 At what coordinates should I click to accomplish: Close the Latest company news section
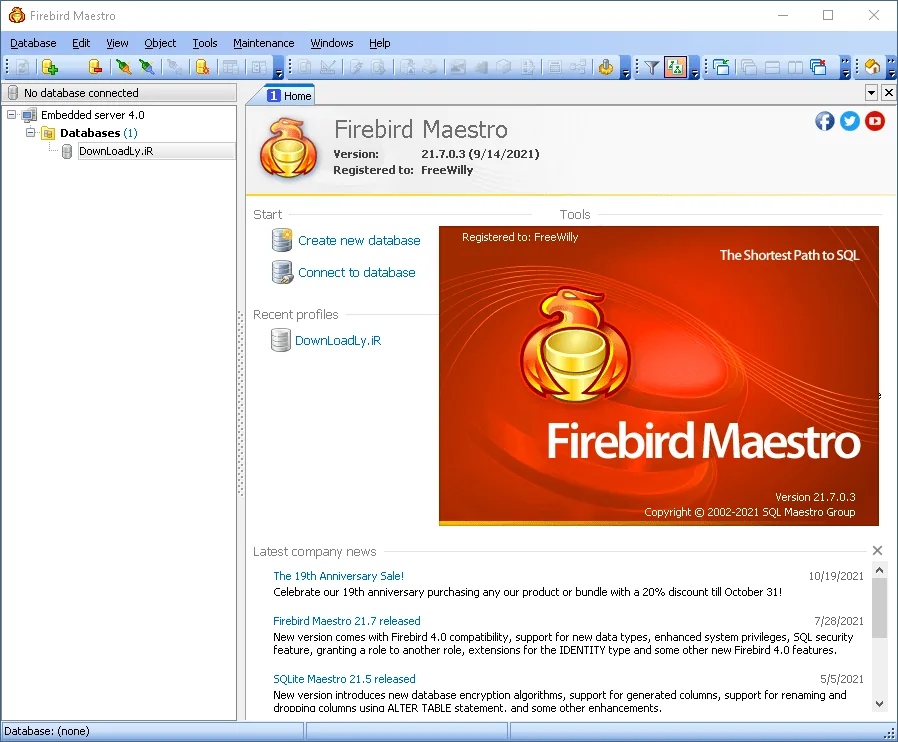pos(877,551)
